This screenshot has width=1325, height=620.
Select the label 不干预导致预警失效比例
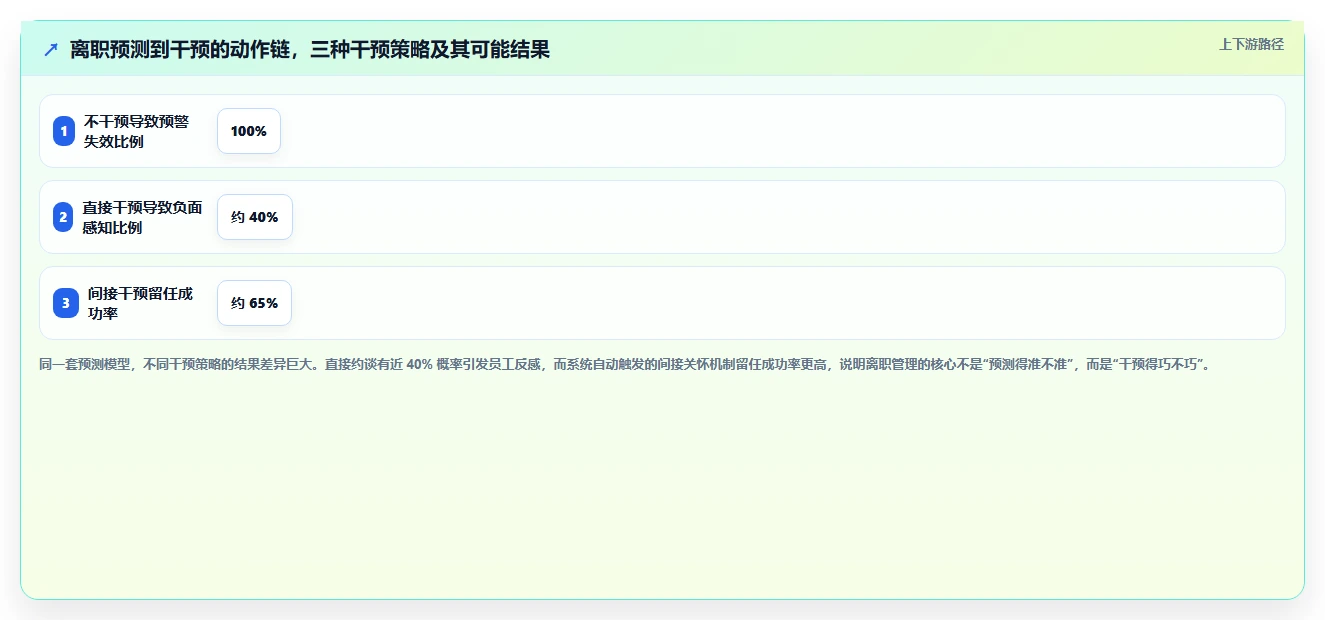[x=136, y=131]
